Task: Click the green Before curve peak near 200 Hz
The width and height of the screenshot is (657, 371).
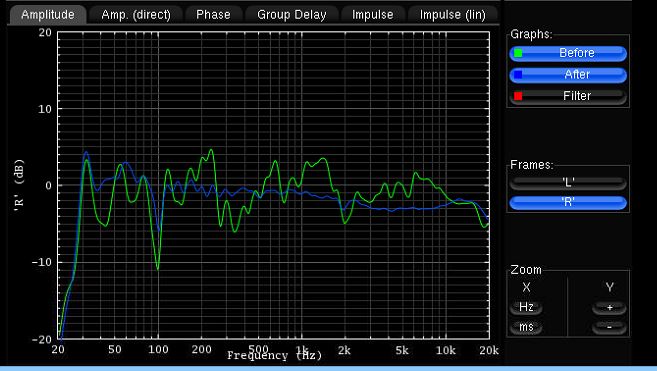Action: click(211, 150)
